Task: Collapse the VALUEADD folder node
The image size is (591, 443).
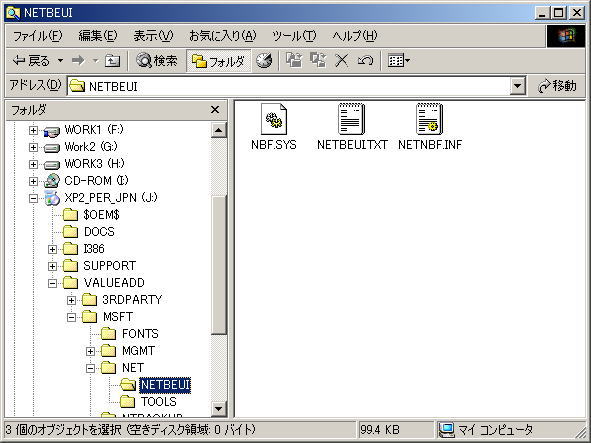Action: [x=52, y=283]
